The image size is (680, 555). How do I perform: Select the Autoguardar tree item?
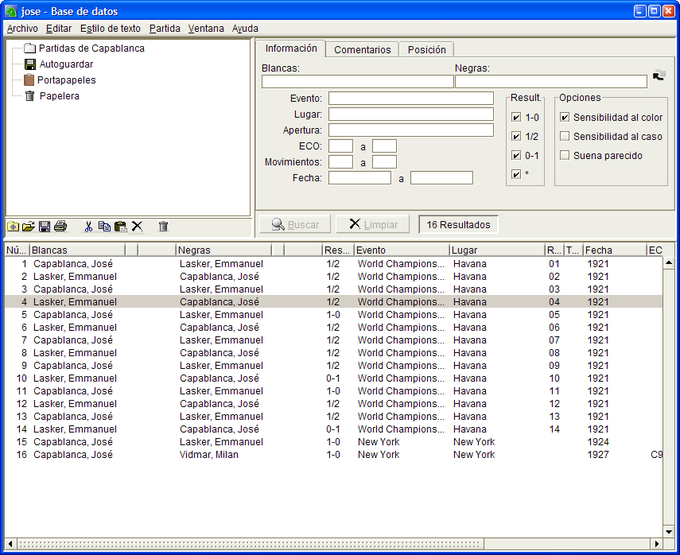pos(66,64)
